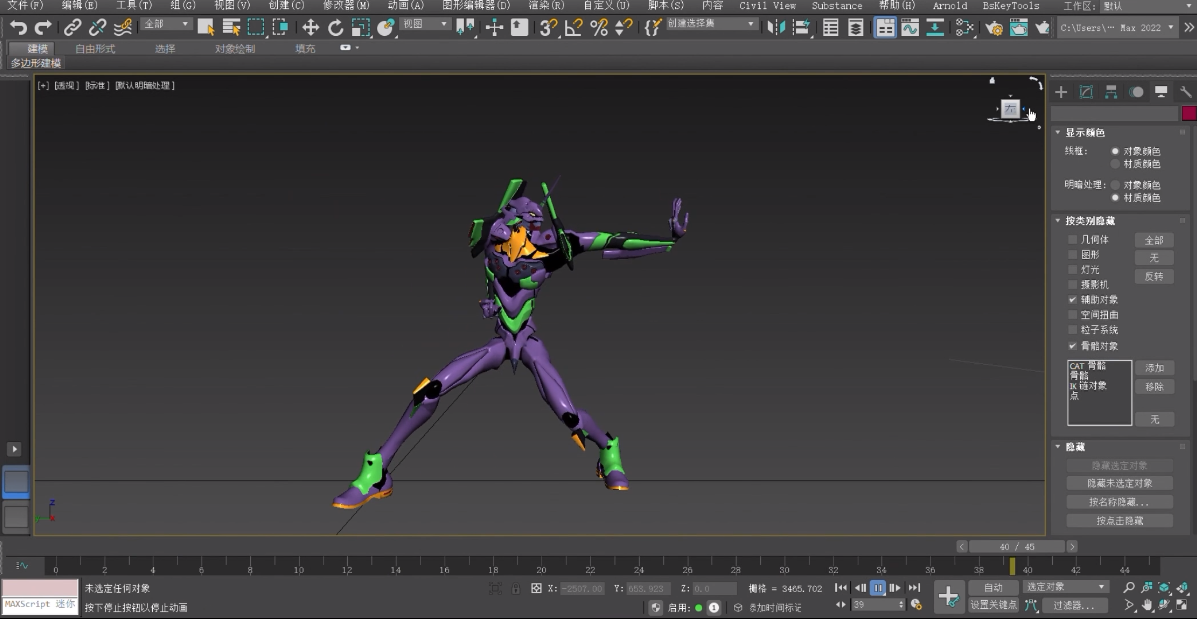Open the Arnold menu

click(x=950, y=5)
